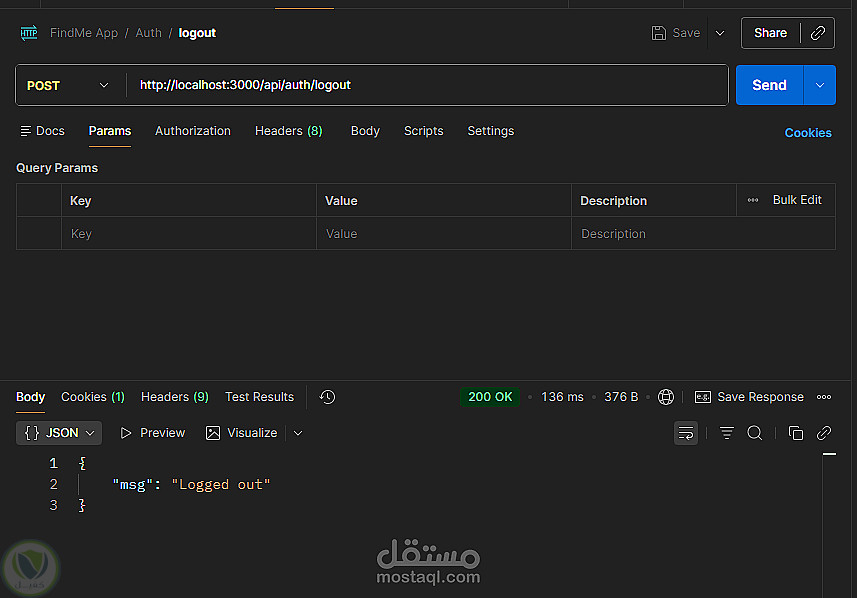Send the logout request
The height and width of the screenshot is (598, 857).
point(770,85)
